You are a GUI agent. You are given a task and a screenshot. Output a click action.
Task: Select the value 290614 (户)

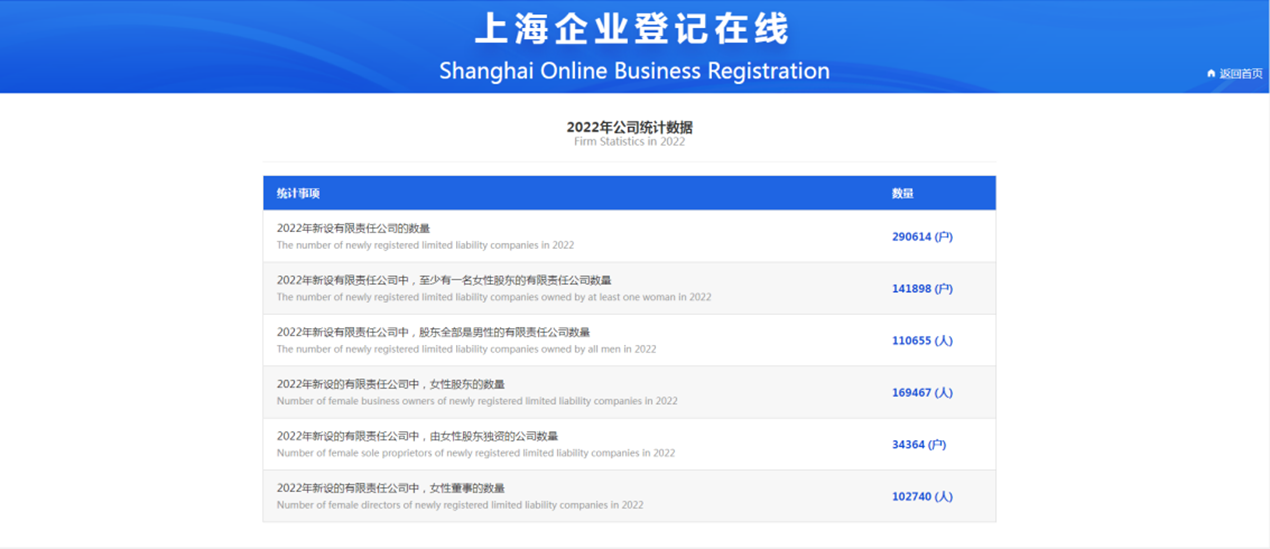[921, 237]
